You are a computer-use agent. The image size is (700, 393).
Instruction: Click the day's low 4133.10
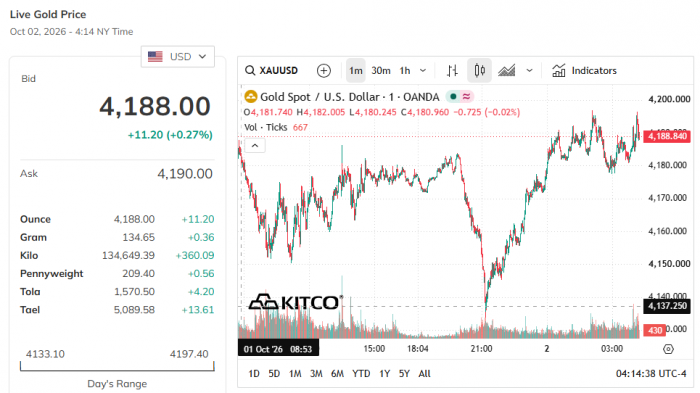click(x=45, y=354)
